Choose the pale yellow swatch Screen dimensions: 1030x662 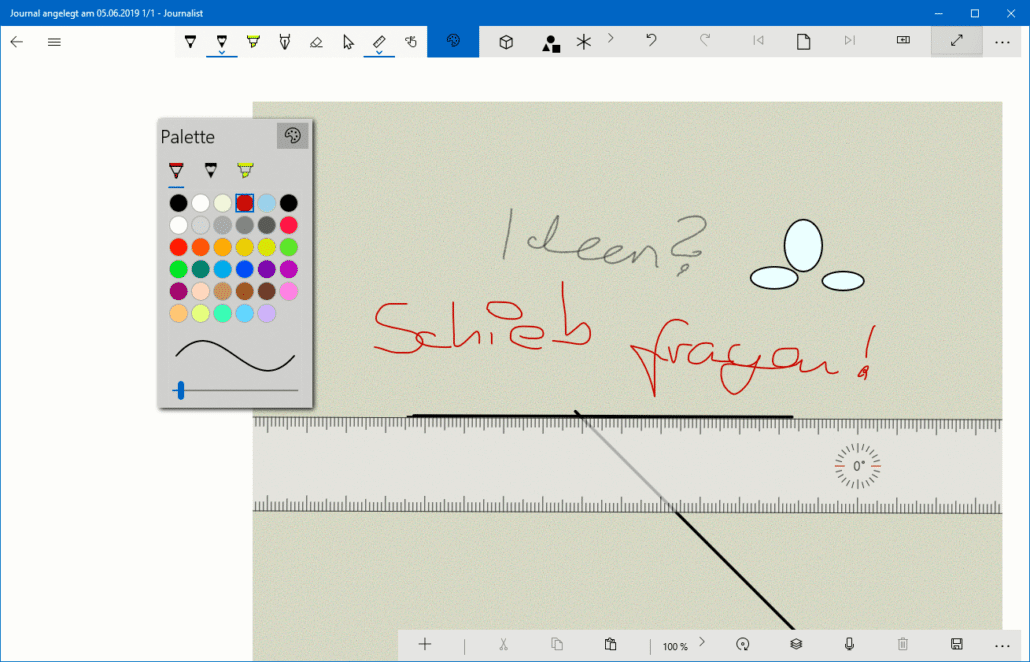tap(200, 313)
